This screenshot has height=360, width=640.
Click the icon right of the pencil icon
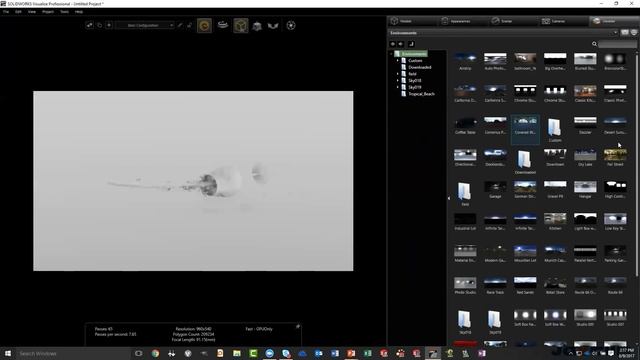pos(189,25)
